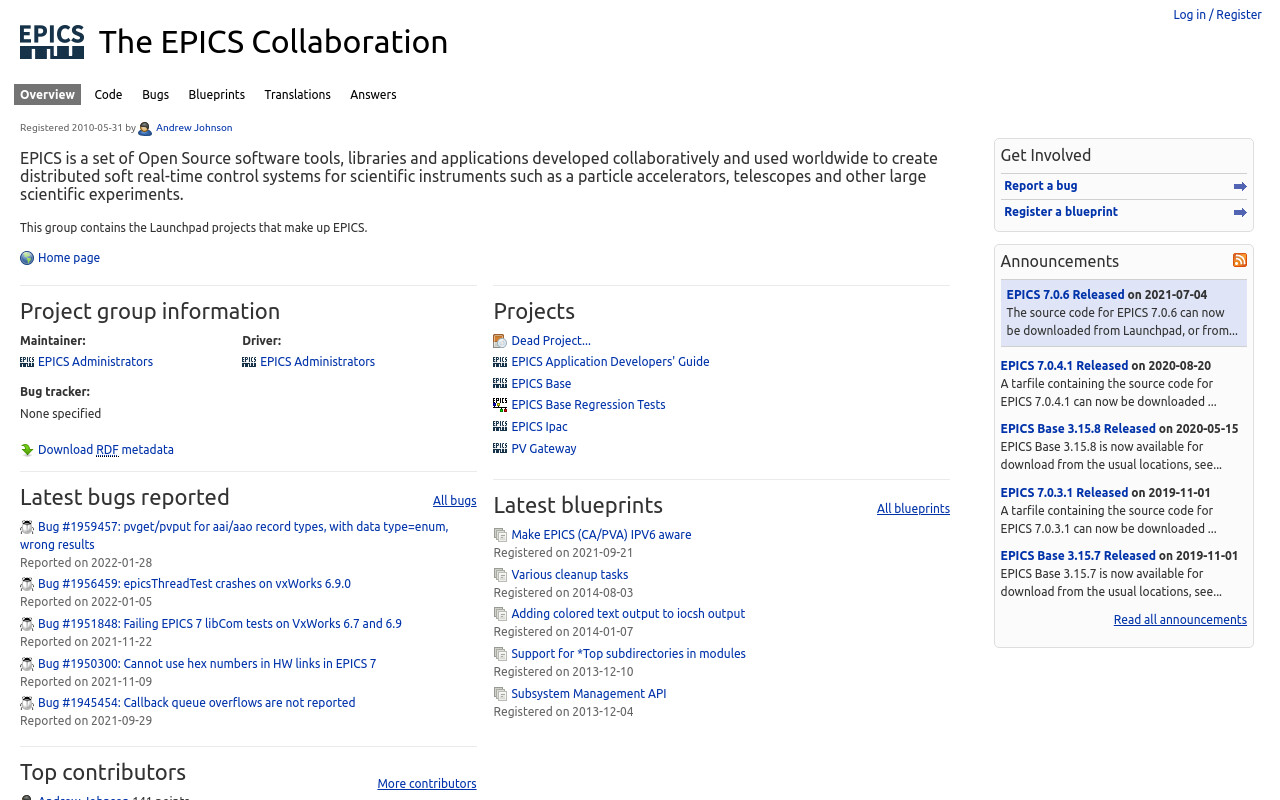Open the All blueprints link

(x=913, y=509)
